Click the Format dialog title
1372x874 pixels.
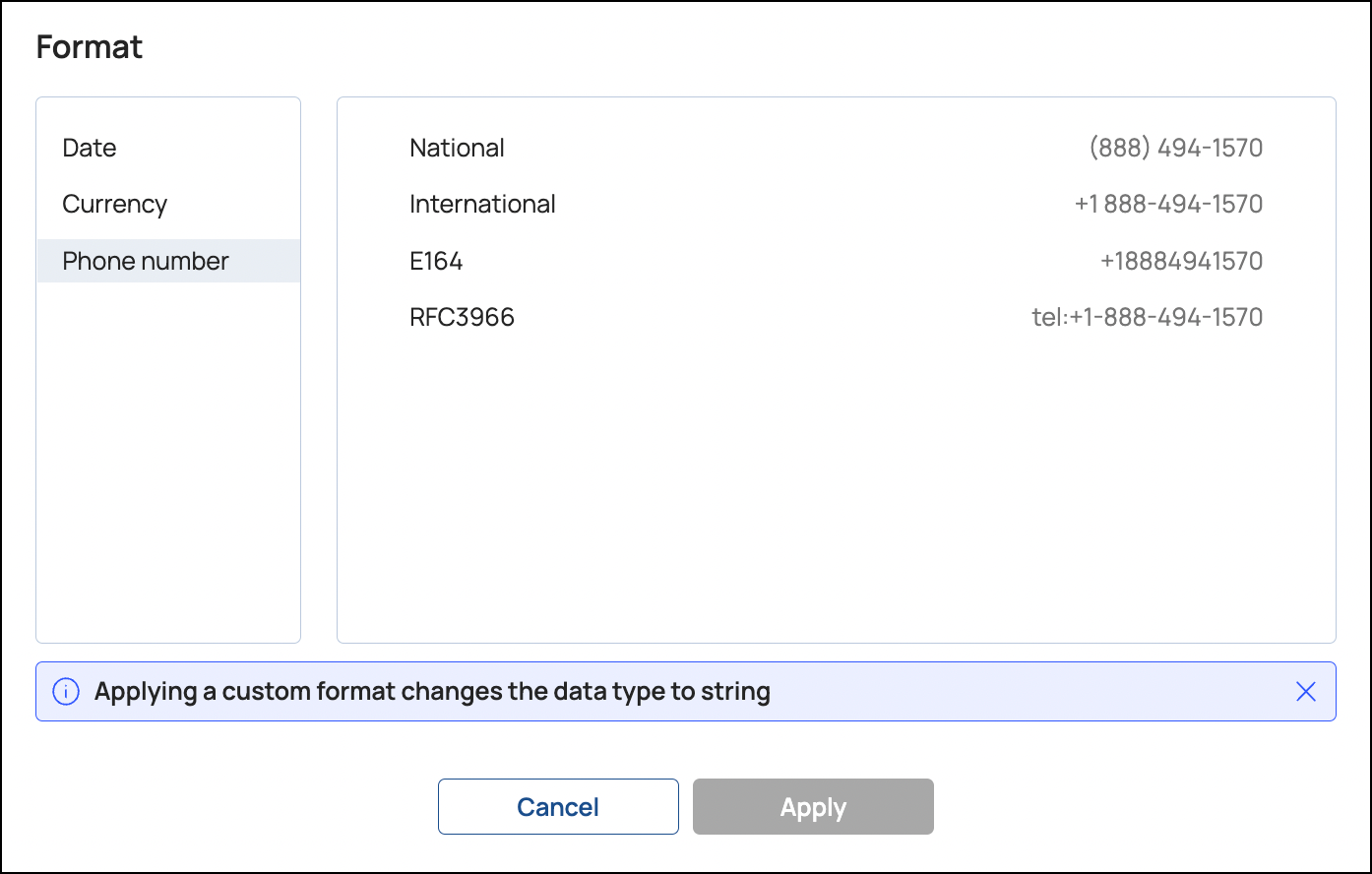pos(90,47)
